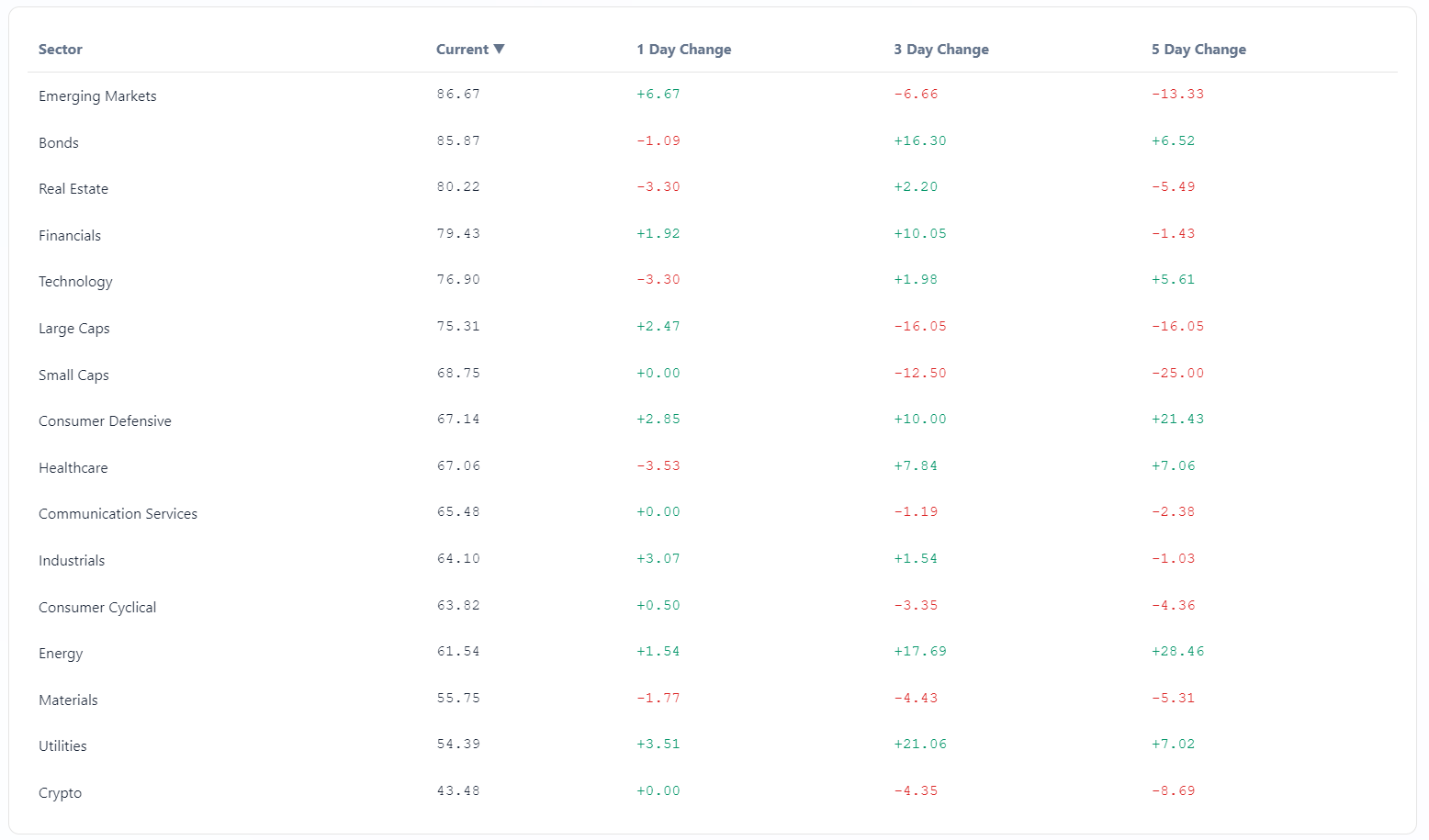Select the Crypto sector name
The image size is (1429, 840).
coord(60,793)
